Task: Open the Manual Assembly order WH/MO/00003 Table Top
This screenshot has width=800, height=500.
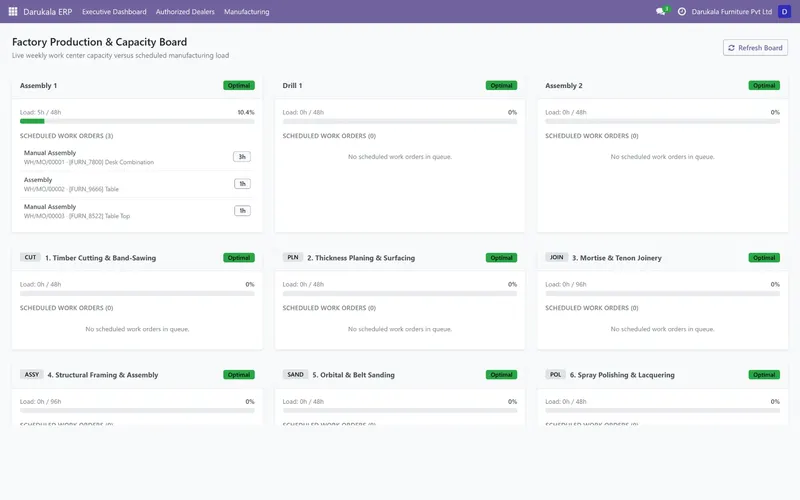Action: [x=137, y=211]
